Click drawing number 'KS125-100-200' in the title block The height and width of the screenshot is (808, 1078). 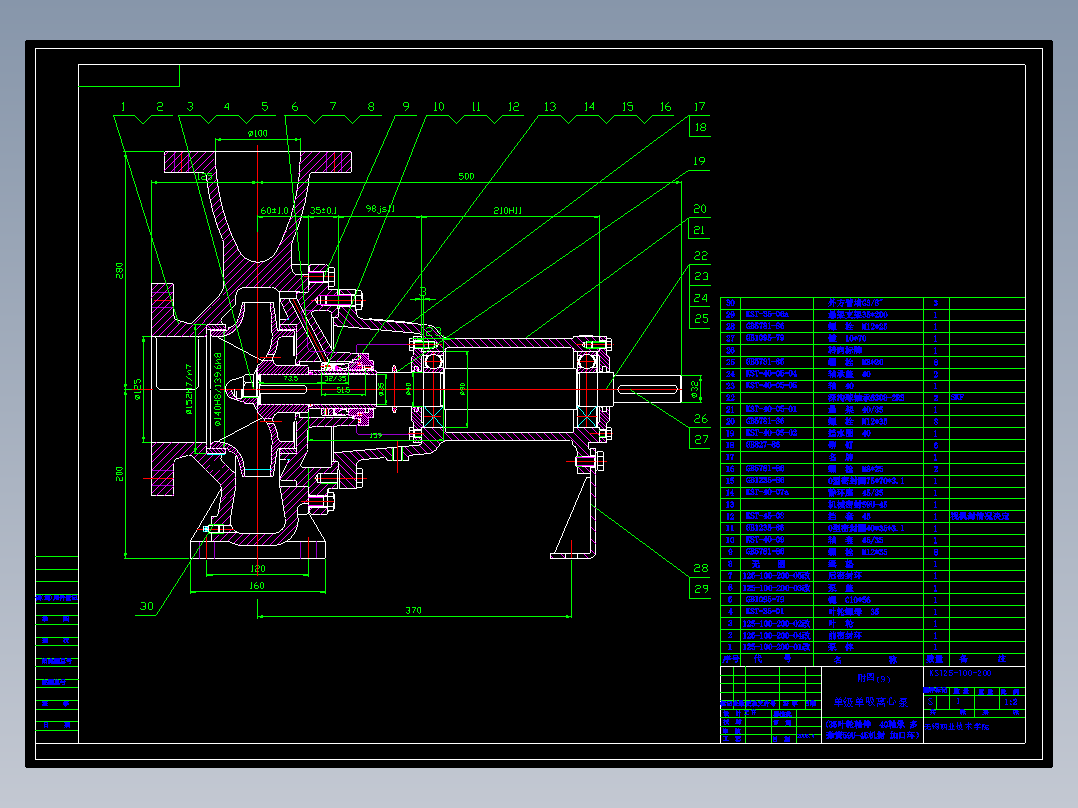(960, 674)
